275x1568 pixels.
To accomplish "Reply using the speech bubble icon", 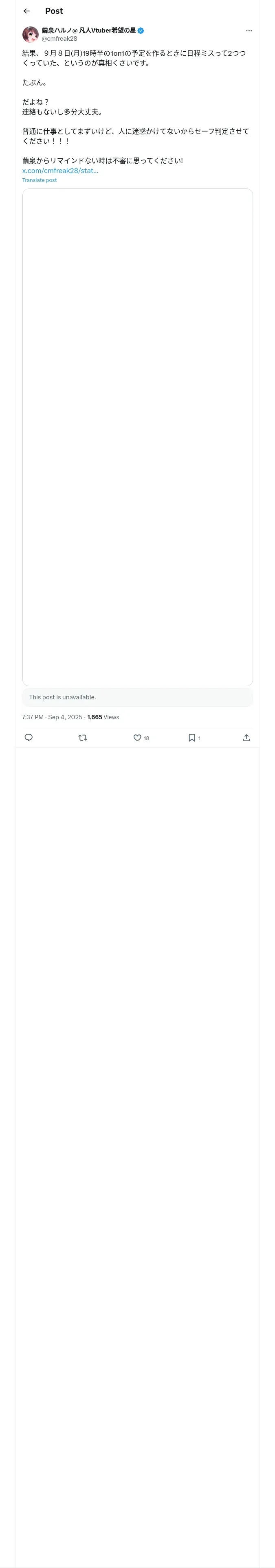I will [x=29, y=738].
